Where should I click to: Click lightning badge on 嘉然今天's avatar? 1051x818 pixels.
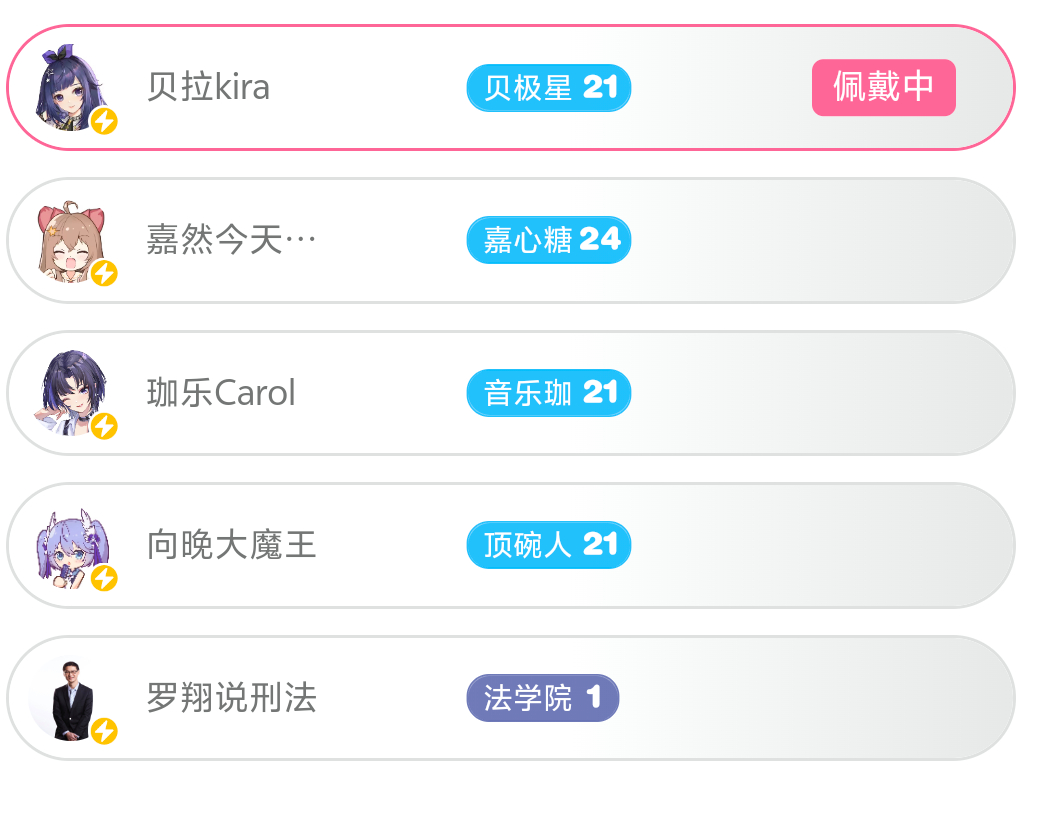coord(104,273)
